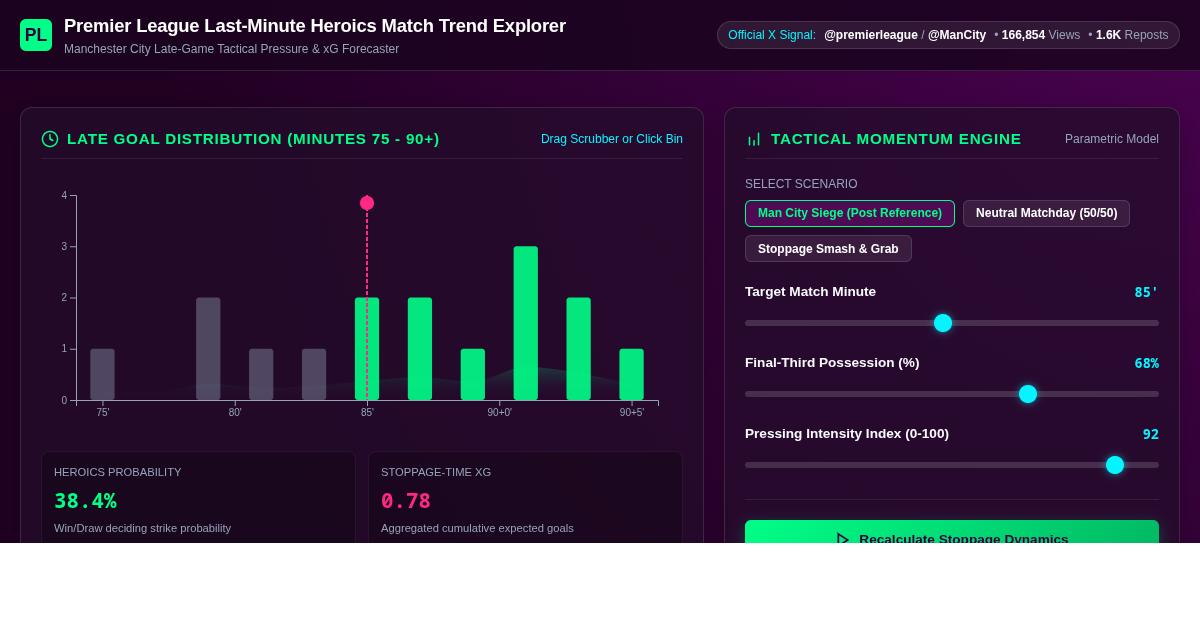The height and width of the screenshot is (630, 1200).
Task: Click the Drag Scrubber or Click Bin hint
Action: tap(612, 139)
